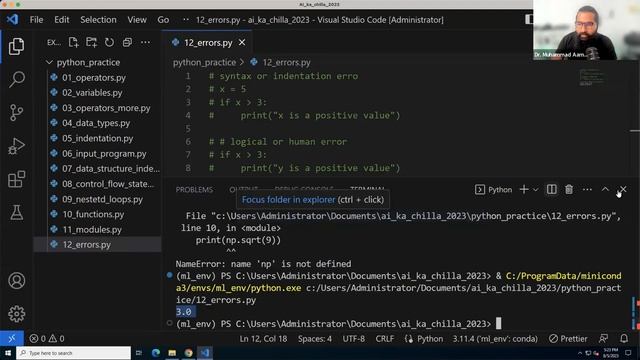Image resolution: width=640 pixels, height=360 pixels.
Task: Close the 12_errors.py editor tab
Action: point(242,42)
